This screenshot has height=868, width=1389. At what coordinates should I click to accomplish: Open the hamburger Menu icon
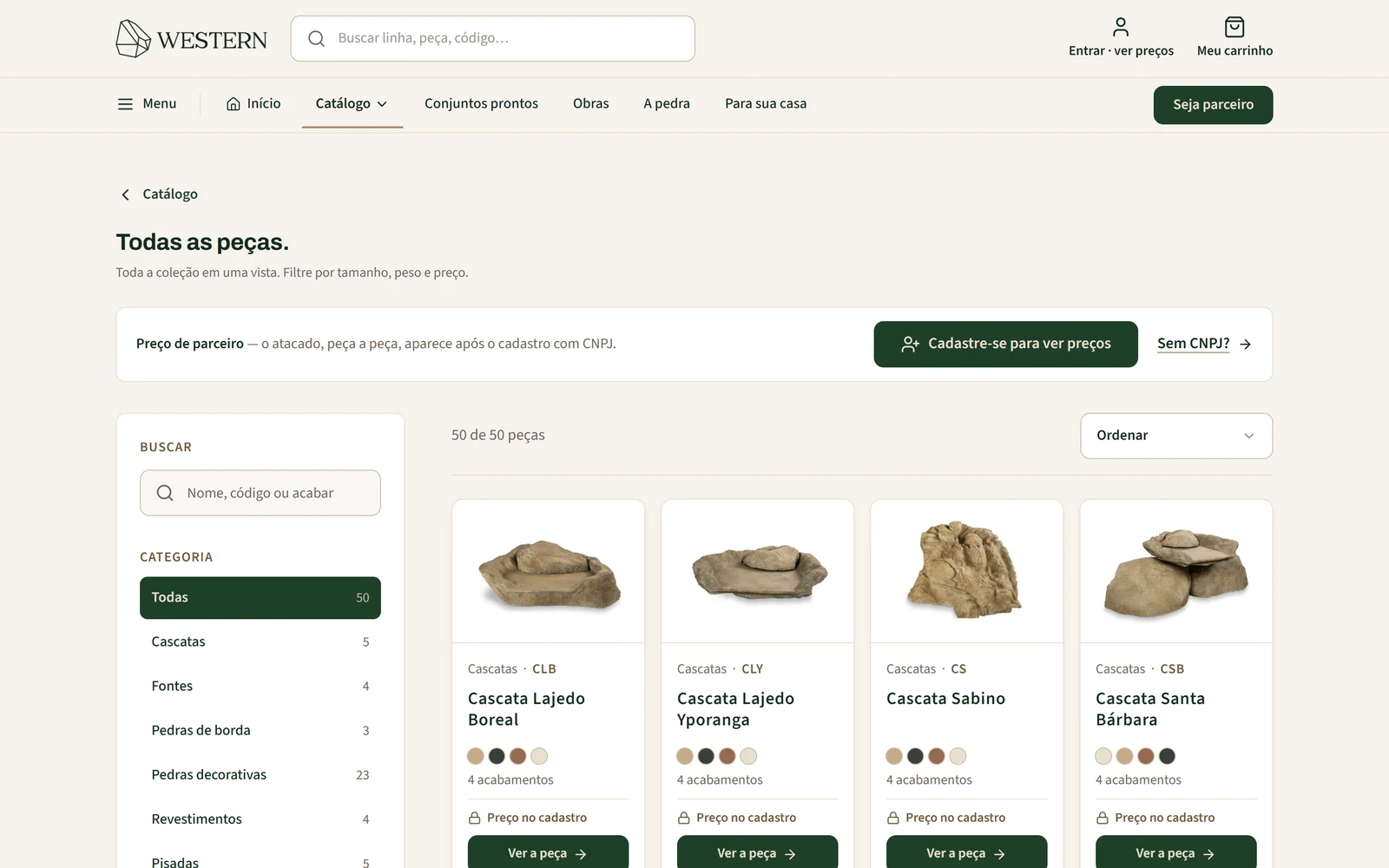tap(126, 104)
